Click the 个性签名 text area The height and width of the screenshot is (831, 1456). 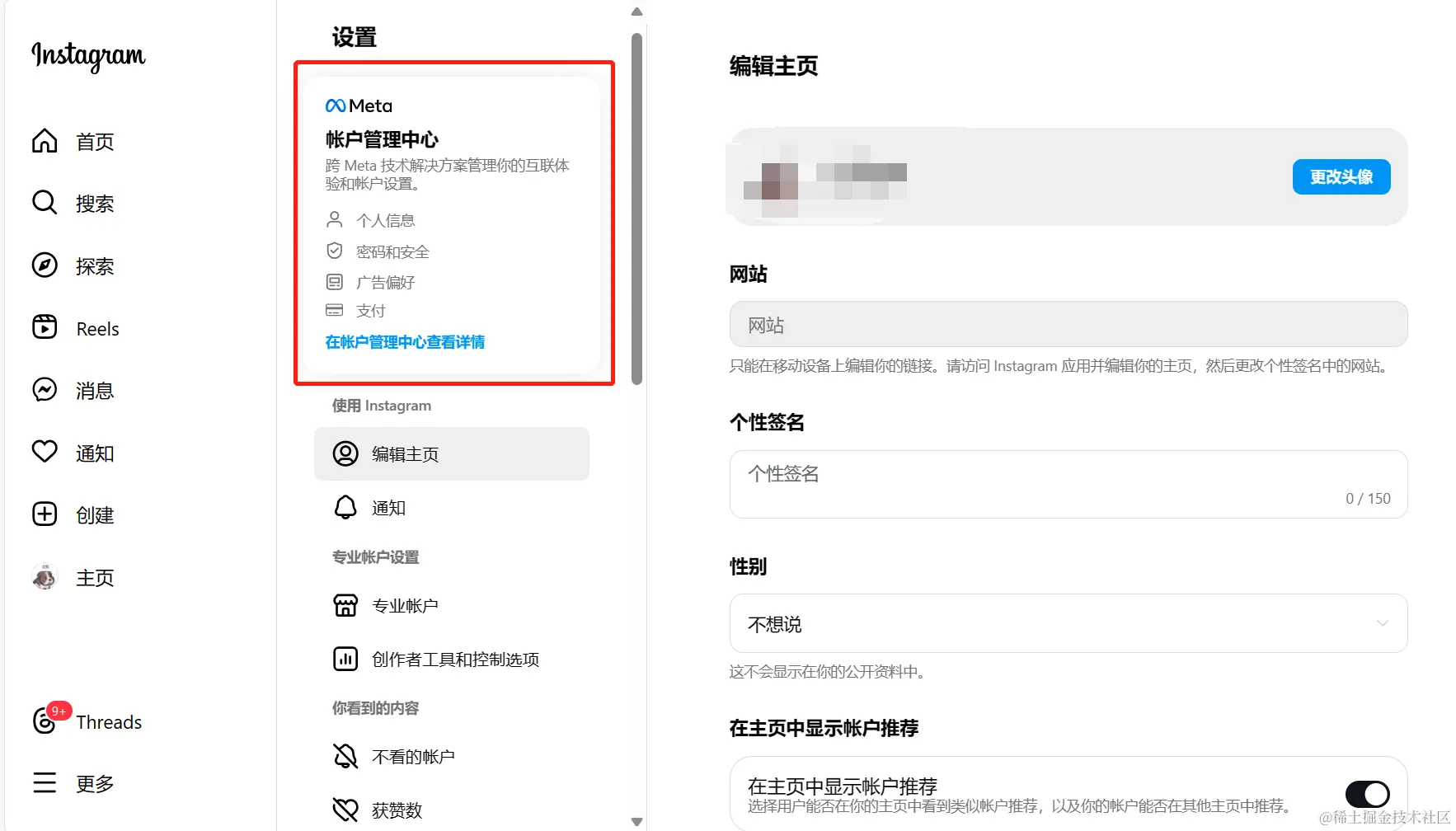1069,484
